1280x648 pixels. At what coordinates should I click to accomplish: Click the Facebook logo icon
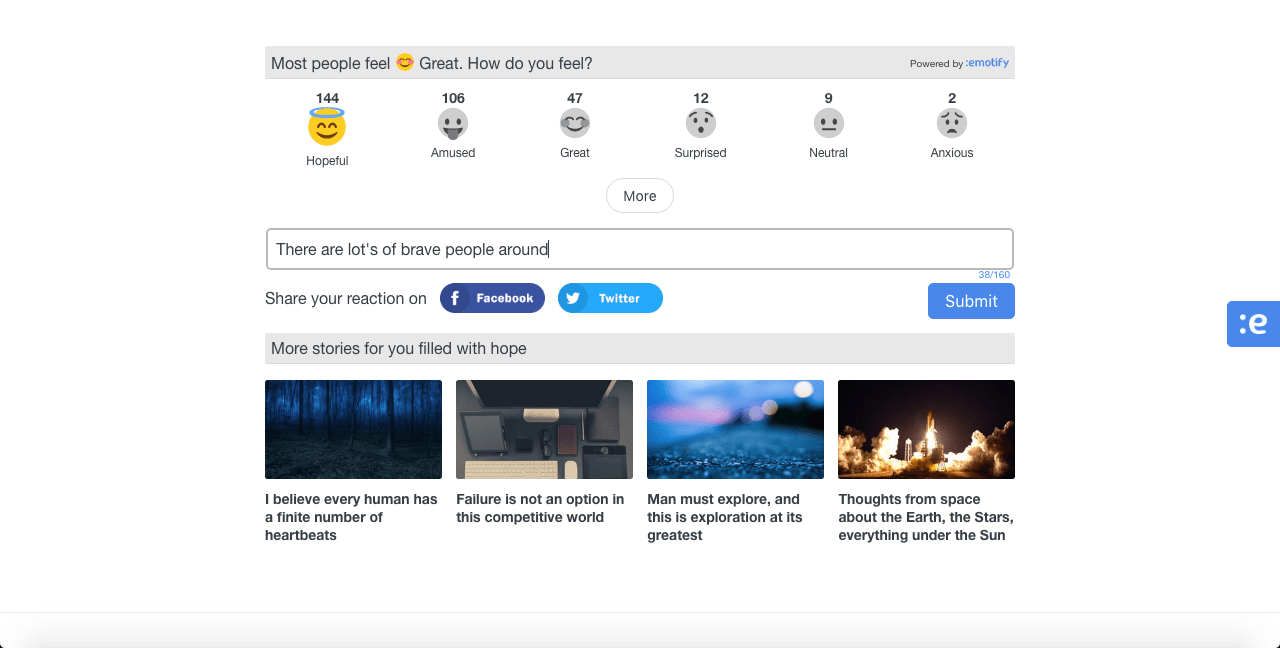click(x=456, y=298)
